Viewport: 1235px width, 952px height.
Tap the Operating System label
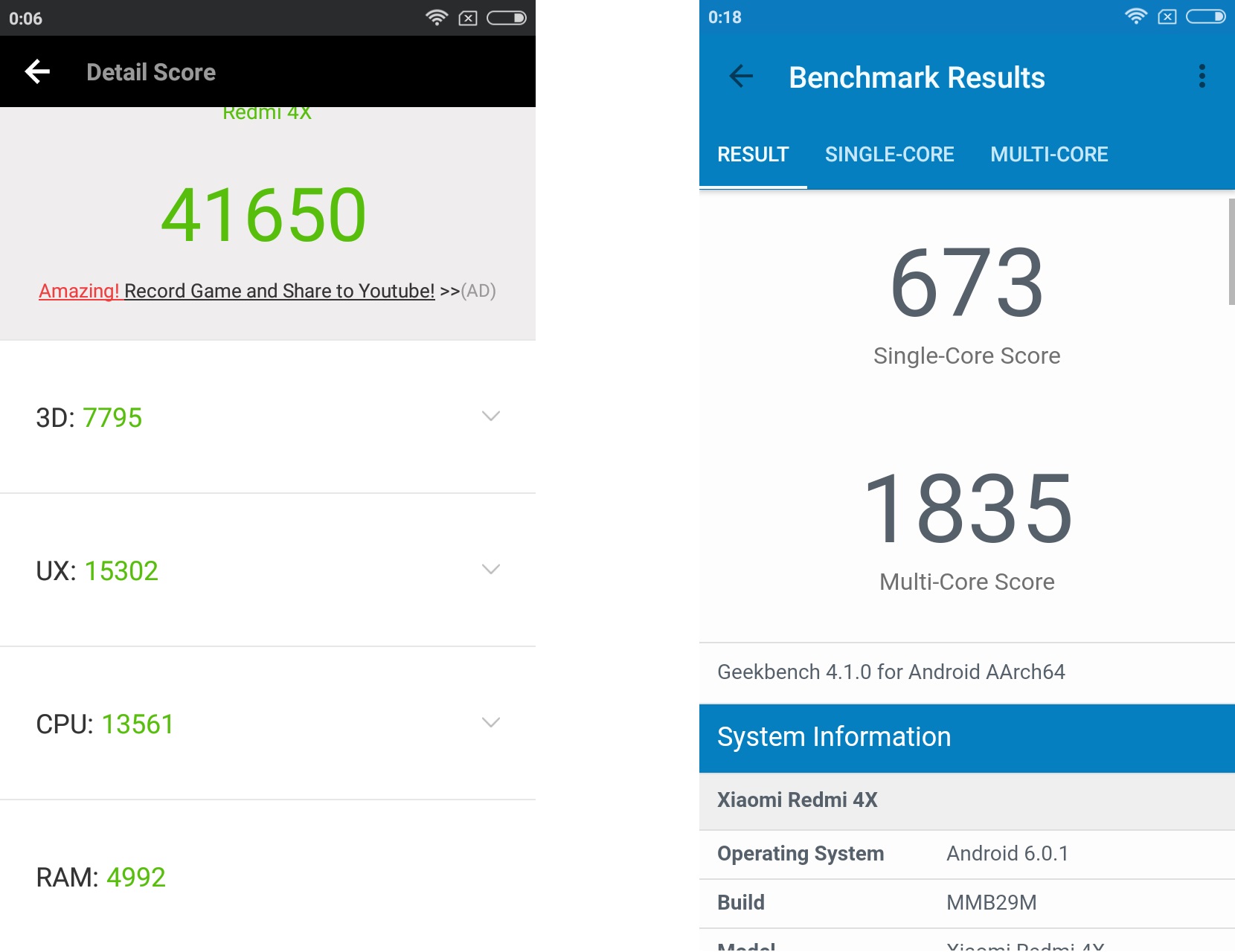[x=801, y=854]
